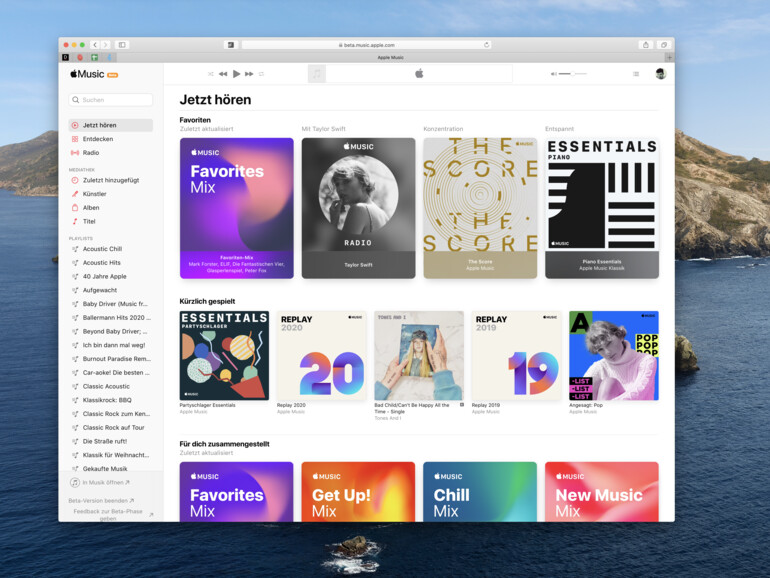Open the Bad Child single cover
This screenshot has height=578, width=770.
[x=419, y=356]
